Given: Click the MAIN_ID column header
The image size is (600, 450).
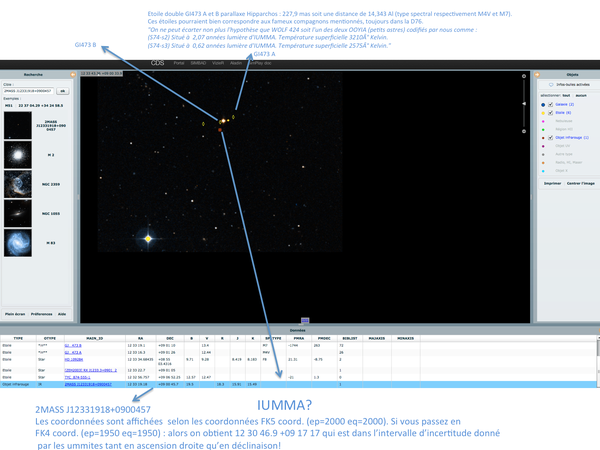Looking at the screenshot, I should click(x=95, y=338).
